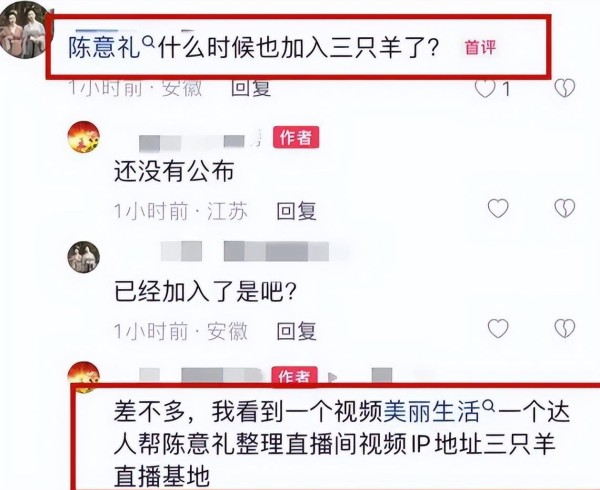
Task: Dislike the first comment with broken heart
Action: [565, 88]
